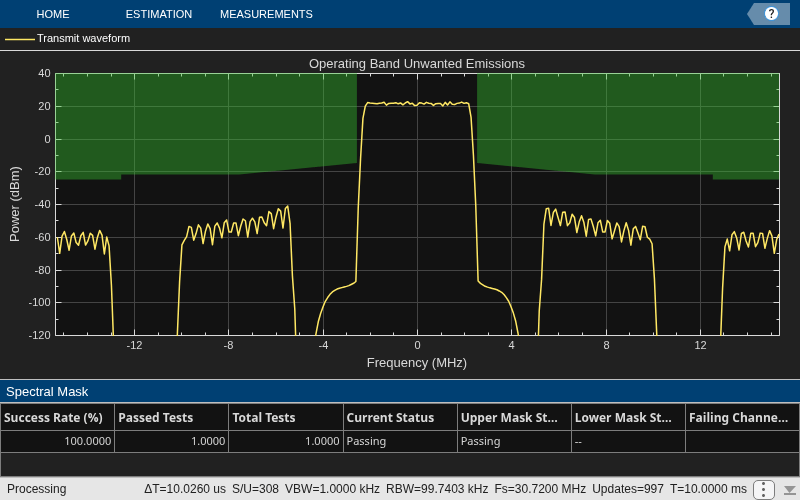Click the Updates=997 status entry

tap(628, 489)
